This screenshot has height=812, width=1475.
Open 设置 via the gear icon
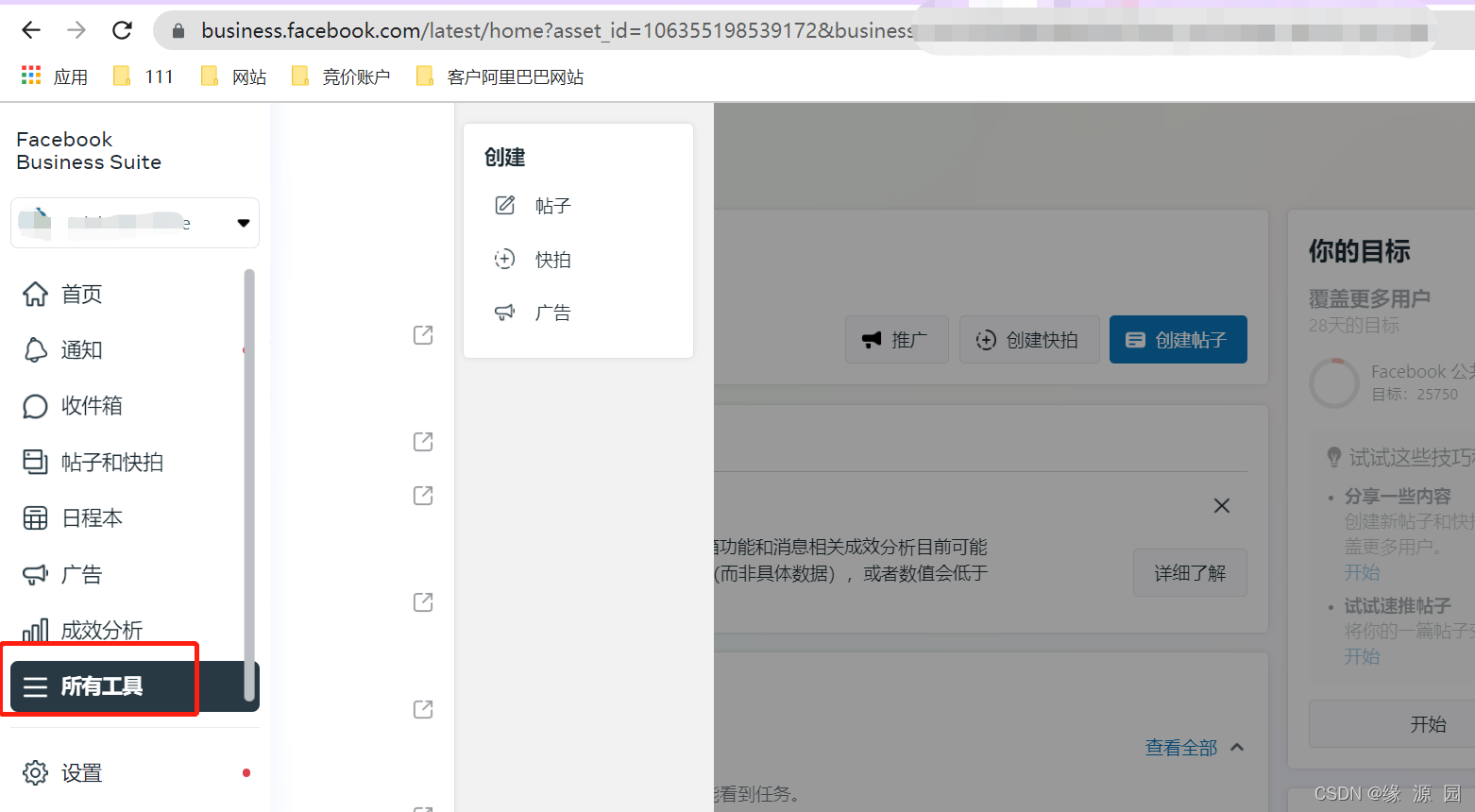point(35,772)
